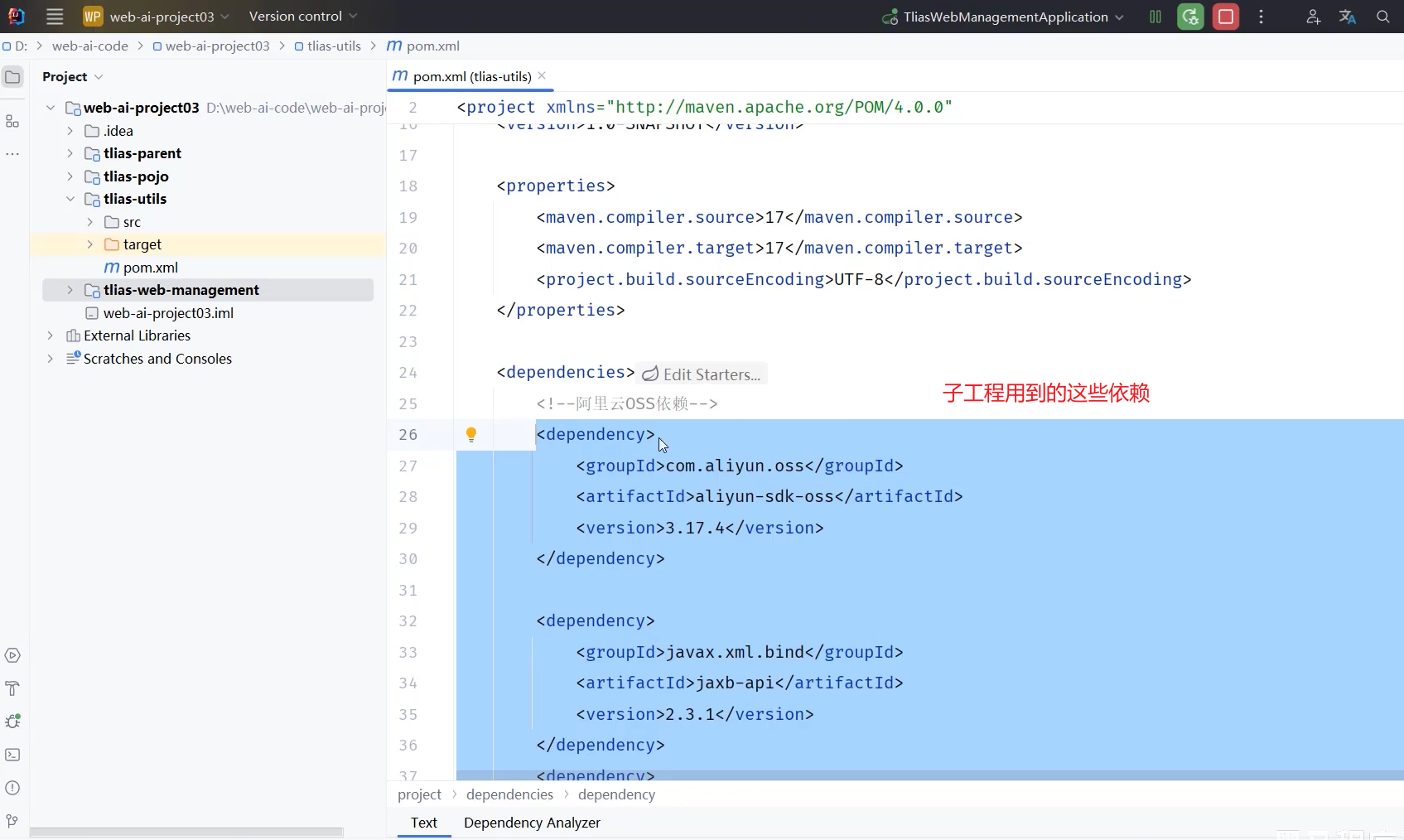Screen dimensions: 1404x840
Task: Click the project panel horizontal scrollbar
Action: click(x=186, y=832)
